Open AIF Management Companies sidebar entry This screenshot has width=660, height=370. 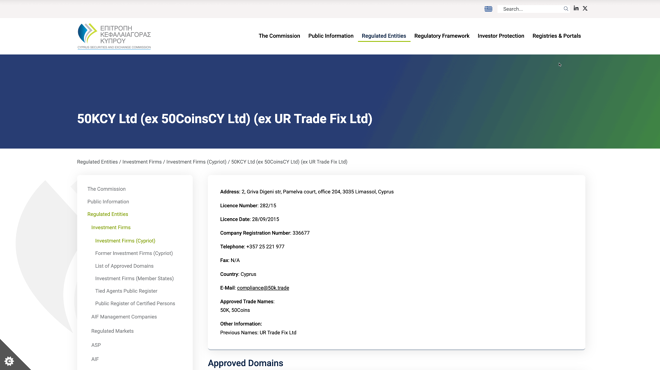pyautogui.click(x=124, y=317)
